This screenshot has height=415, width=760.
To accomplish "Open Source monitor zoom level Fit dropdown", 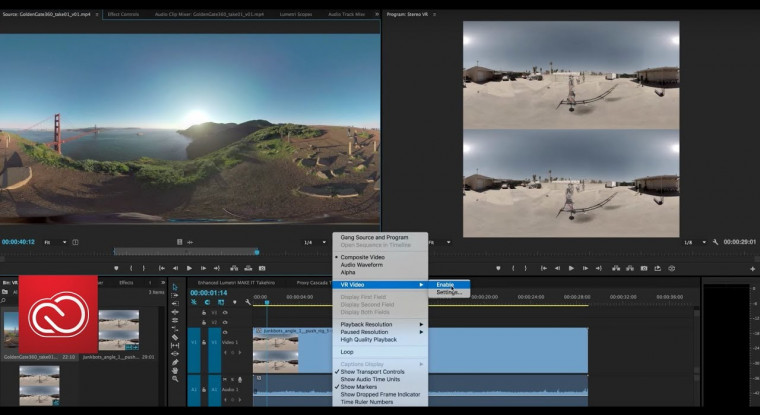I will click(55, 242).
